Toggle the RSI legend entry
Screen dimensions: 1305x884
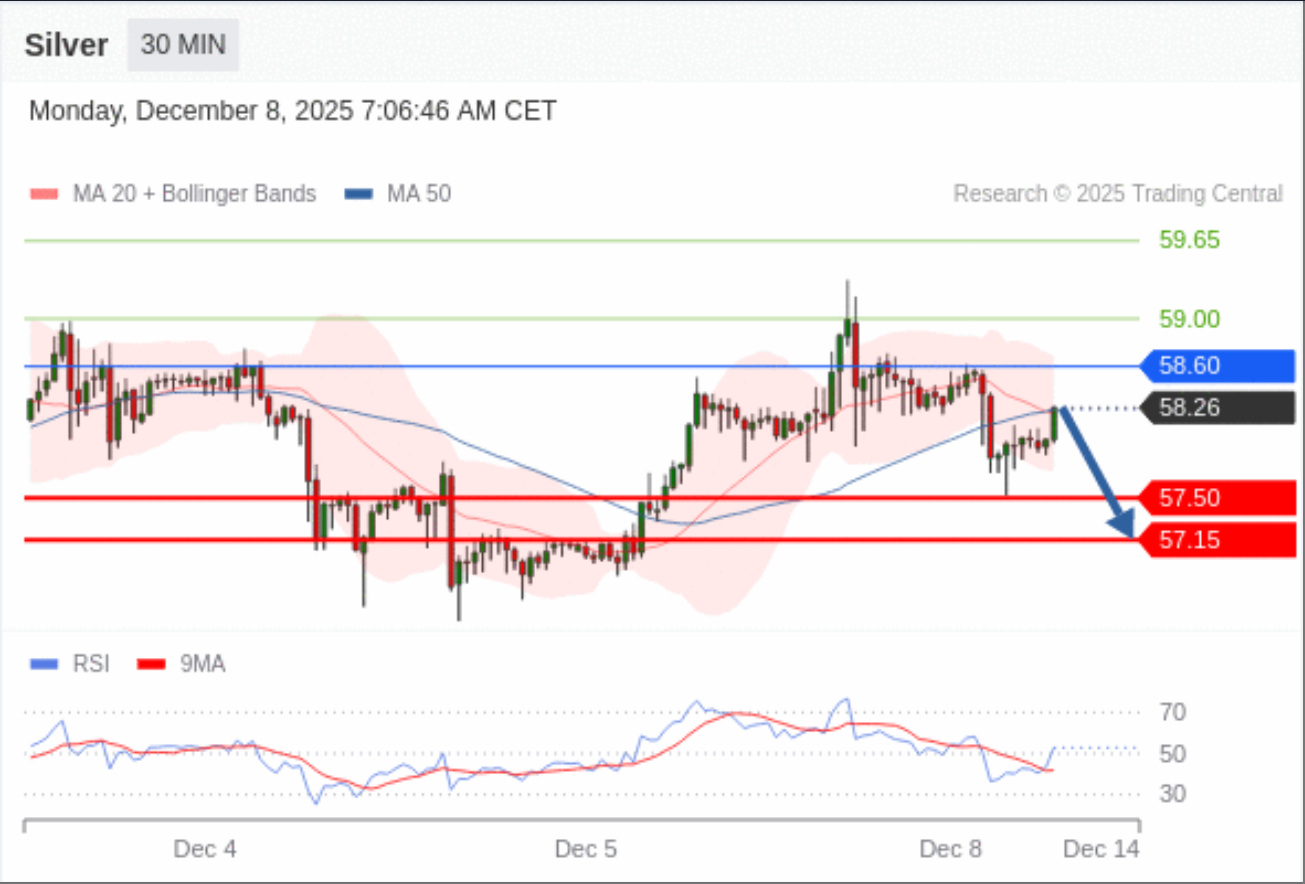pos(71,663)
